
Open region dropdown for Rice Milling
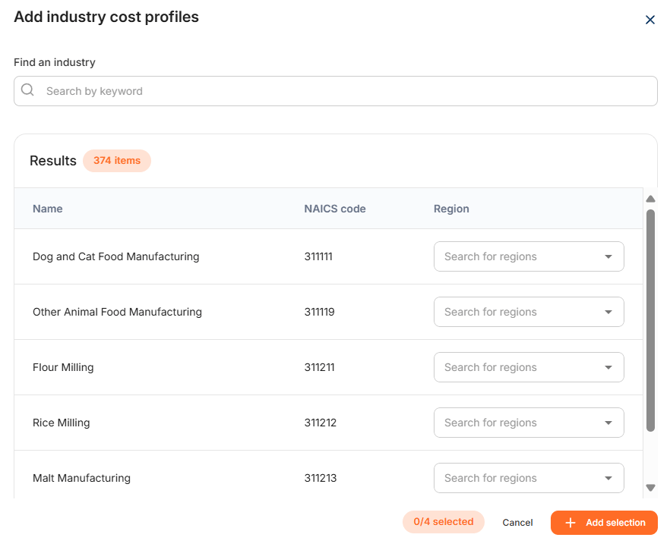[x=528, y=423]
